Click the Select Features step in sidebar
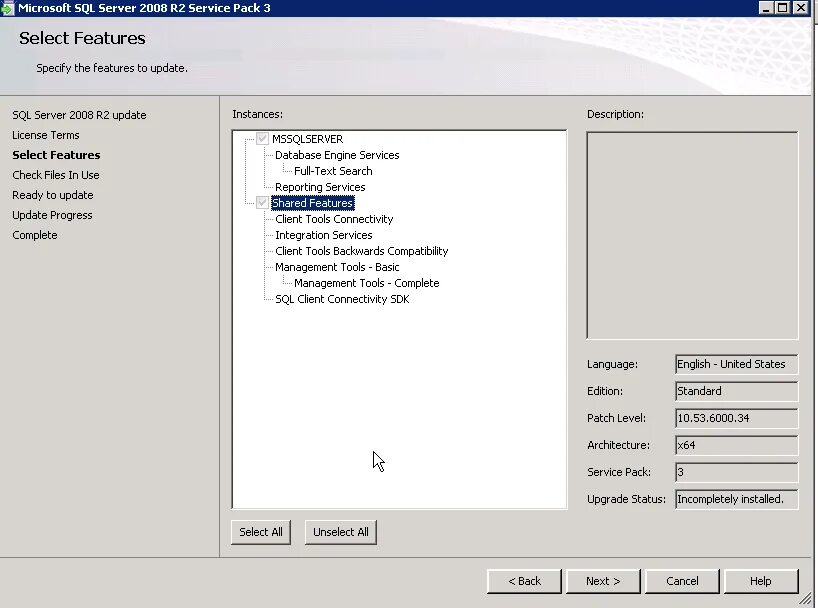The height and width of the screenshot is (608, 818). [x=56, y=155]
